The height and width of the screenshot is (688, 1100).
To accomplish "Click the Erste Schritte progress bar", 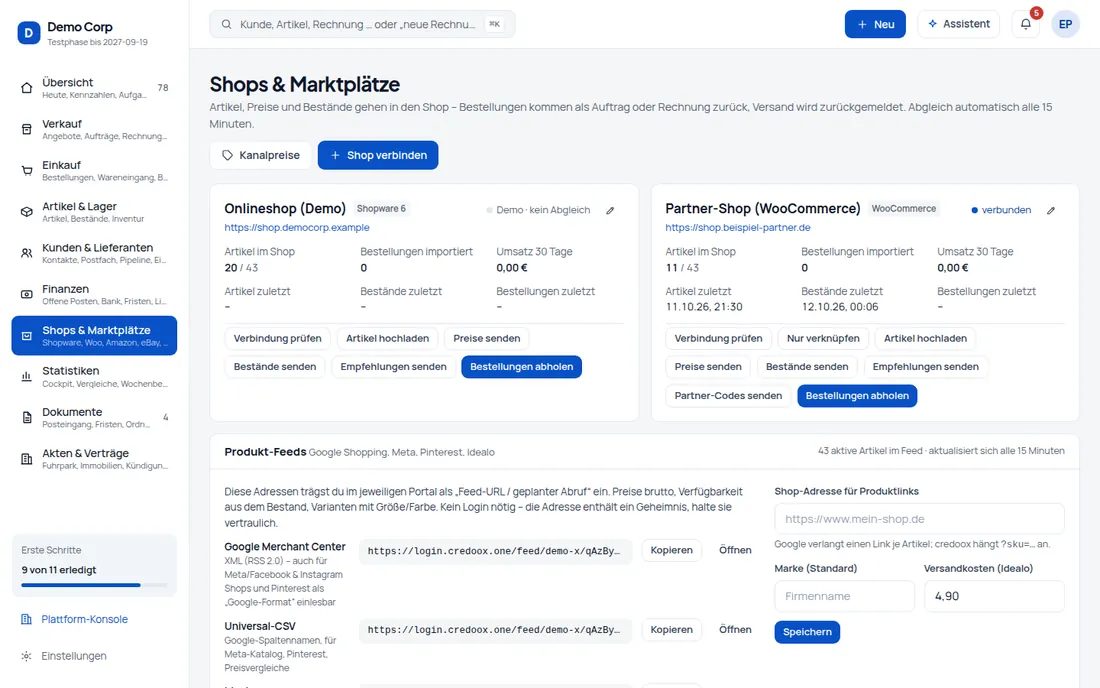I will tap(94, 585).
